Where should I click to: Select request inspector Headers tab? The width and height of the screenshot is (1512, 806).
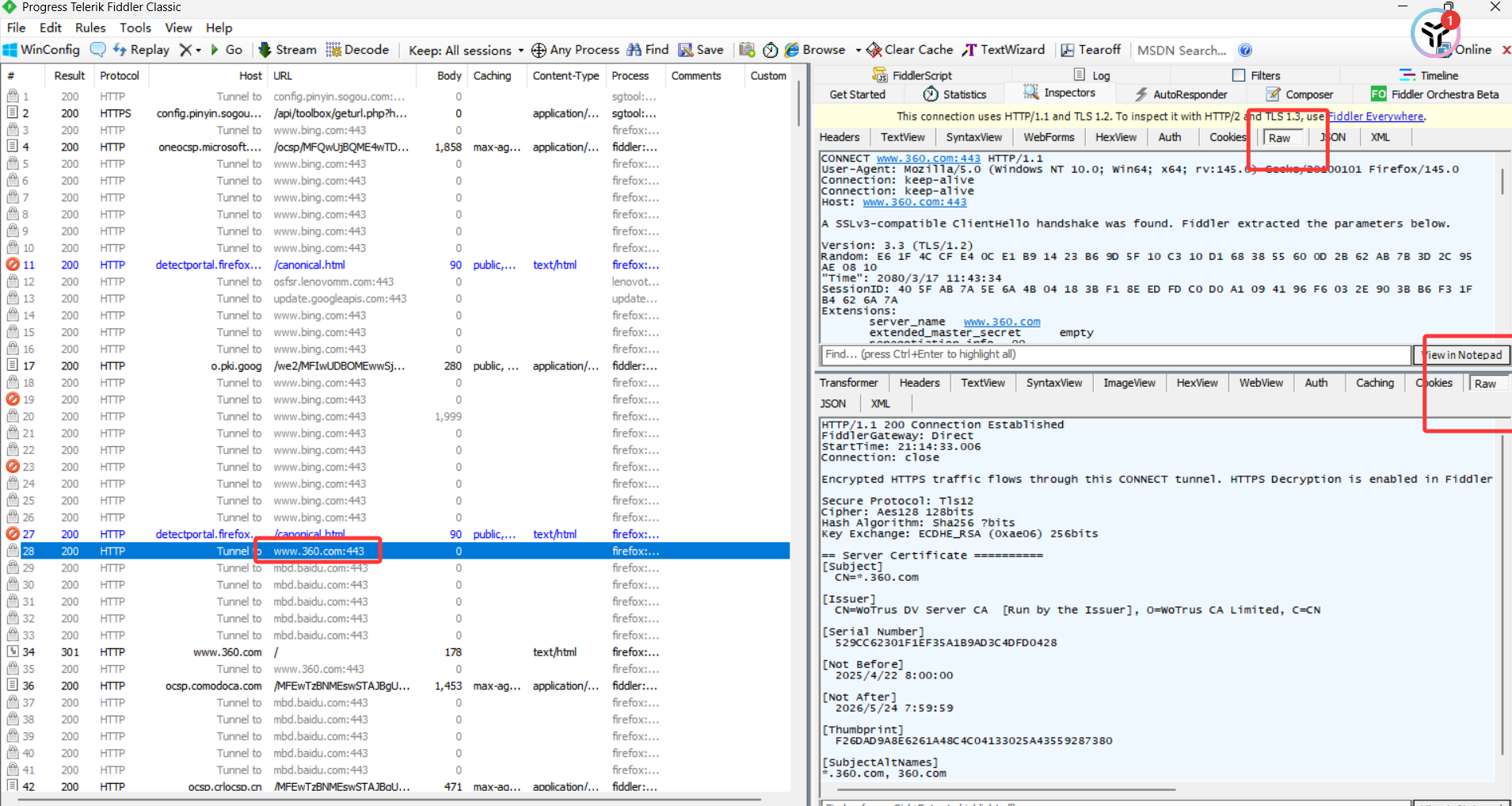pyautogui.click(x=840, y=137)
